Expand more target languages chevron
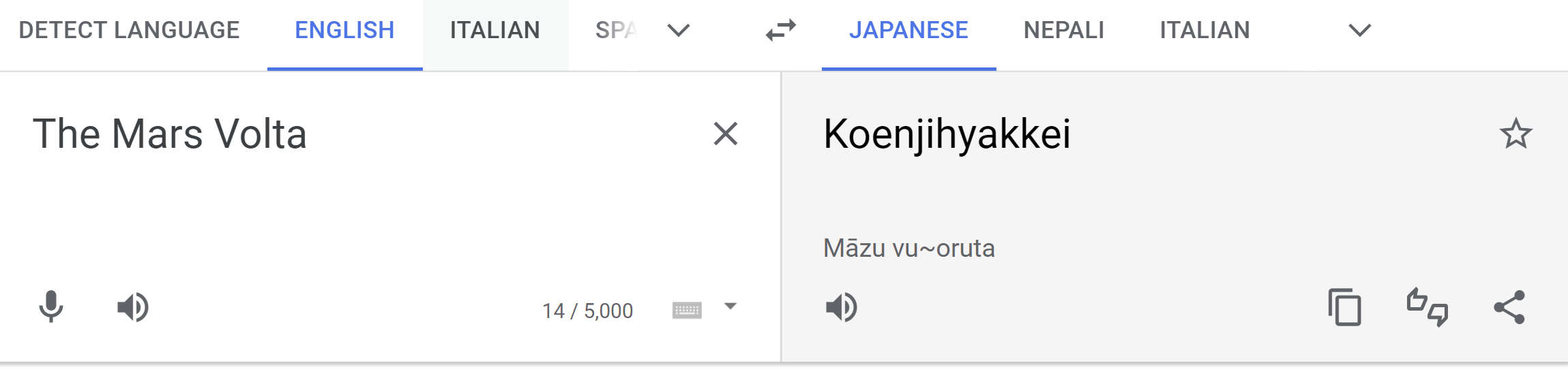 [1360, 31]
